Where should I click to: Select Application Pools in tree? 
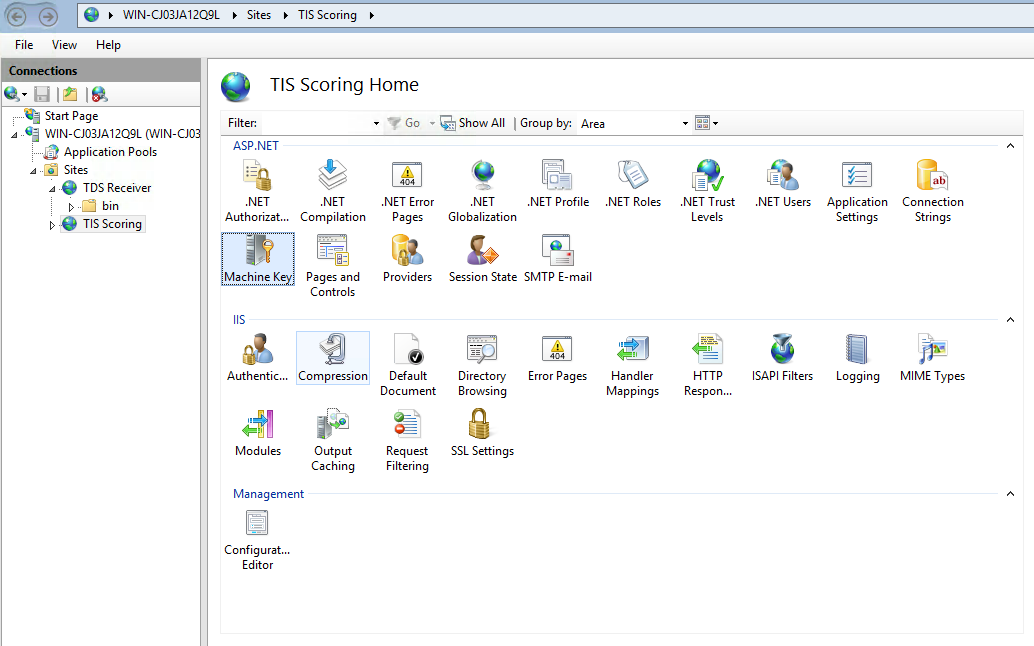[x=110, y=152]
